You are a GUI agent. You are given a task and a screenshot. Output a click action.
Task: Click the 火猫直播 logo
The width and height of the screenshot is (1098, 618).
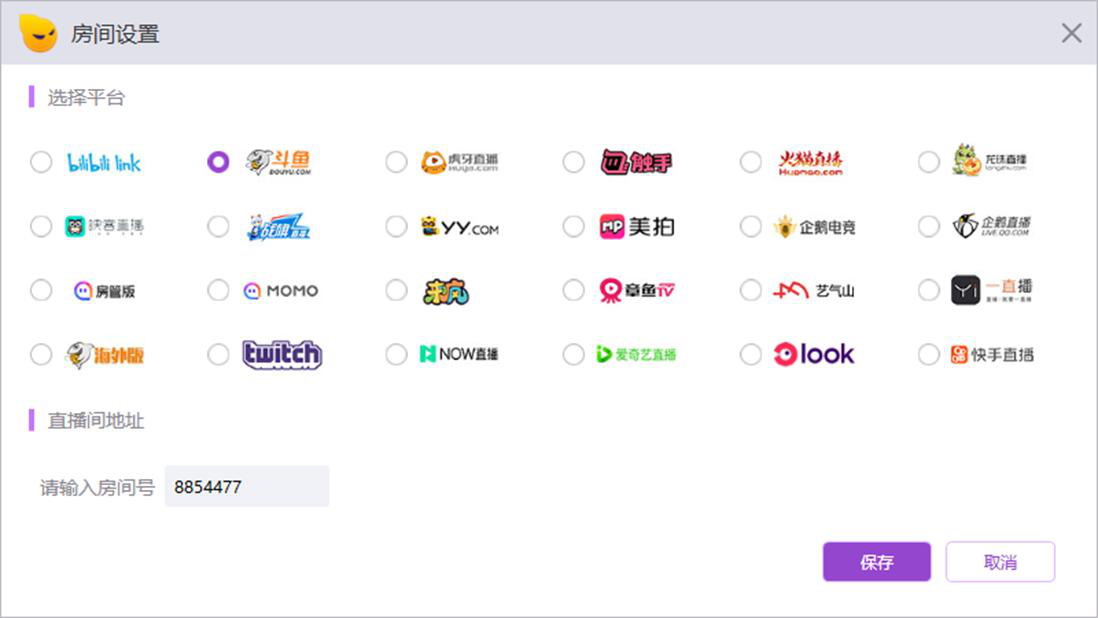pos(811,162)
